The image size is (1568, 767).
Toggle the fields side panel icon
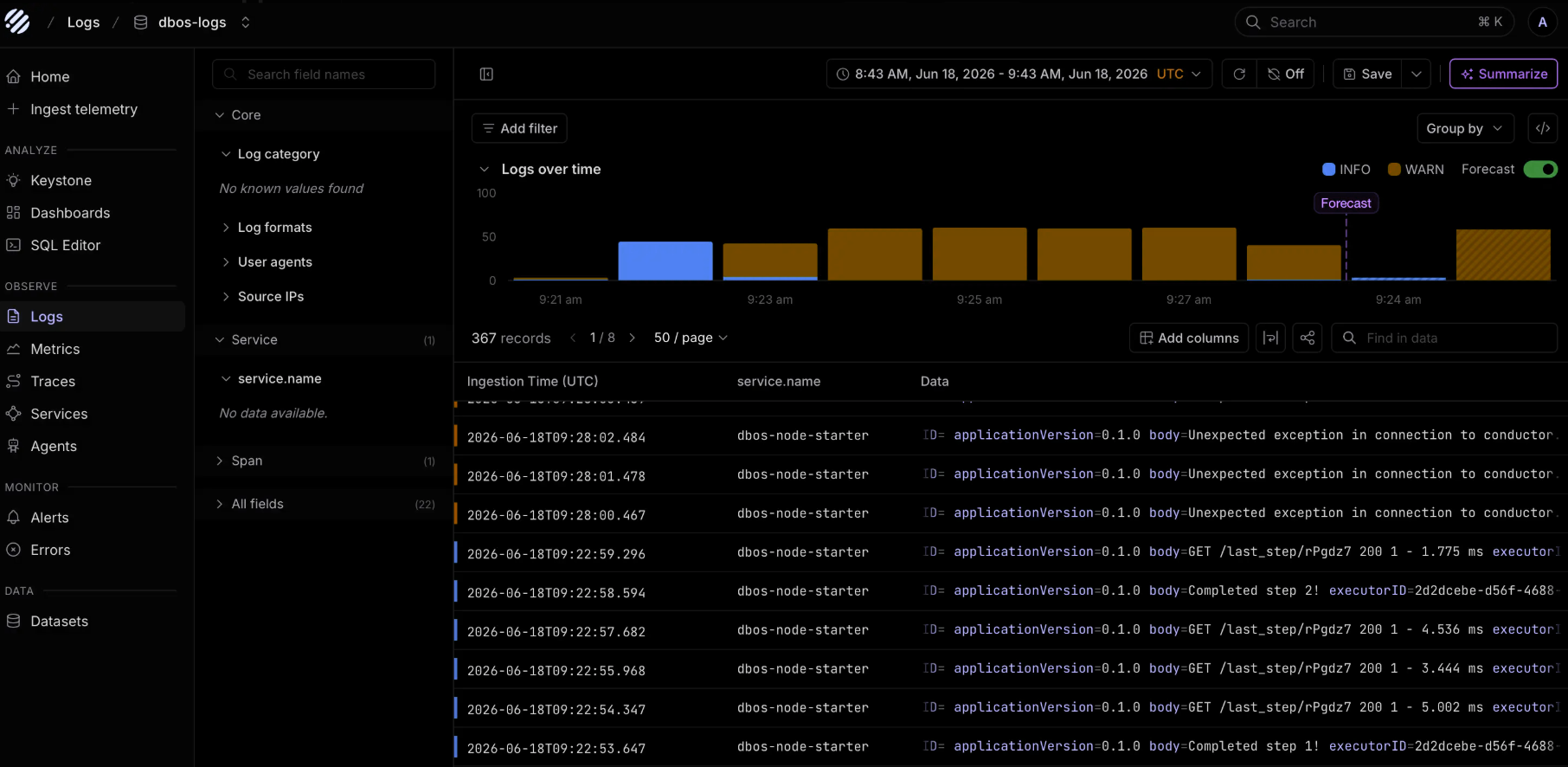point(486,74)
